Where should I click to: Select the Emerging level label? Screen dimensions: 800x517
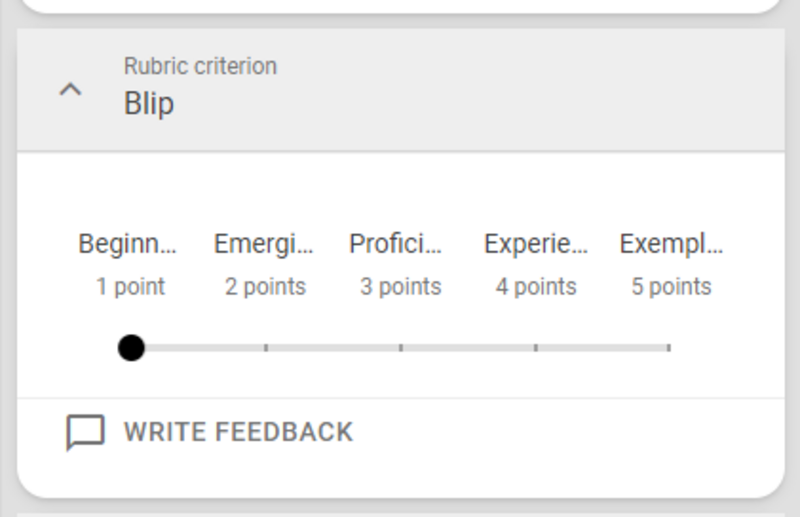click(x=264, y=244)
